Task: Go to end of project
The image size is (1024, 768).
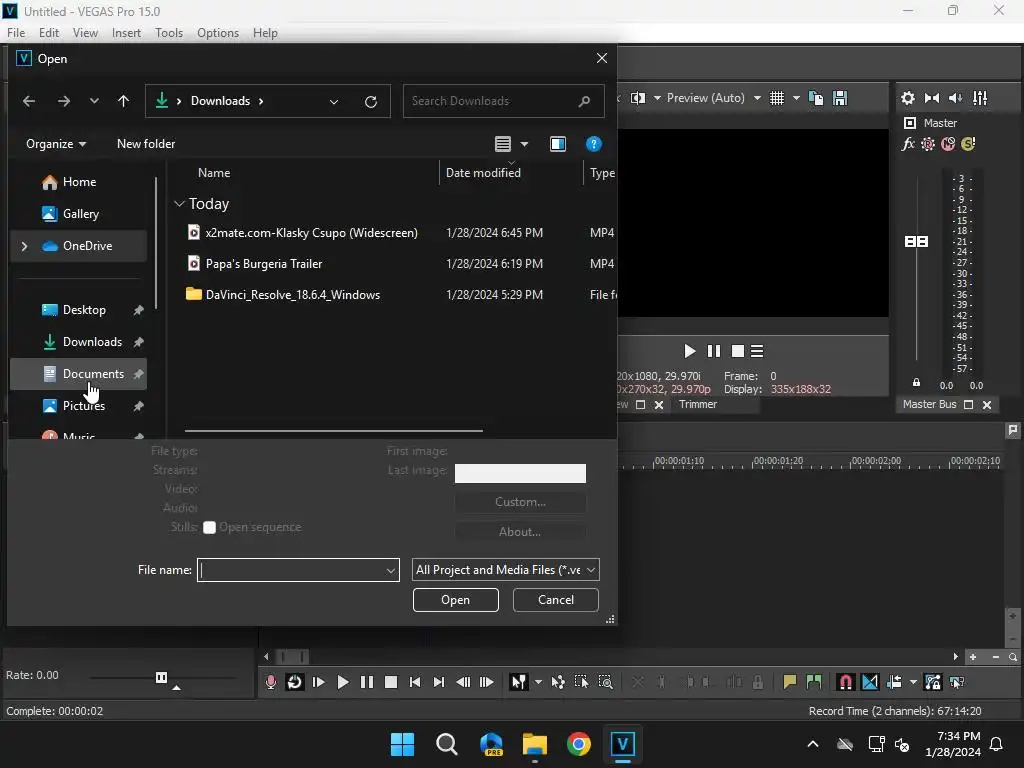Action: point(439,682)
